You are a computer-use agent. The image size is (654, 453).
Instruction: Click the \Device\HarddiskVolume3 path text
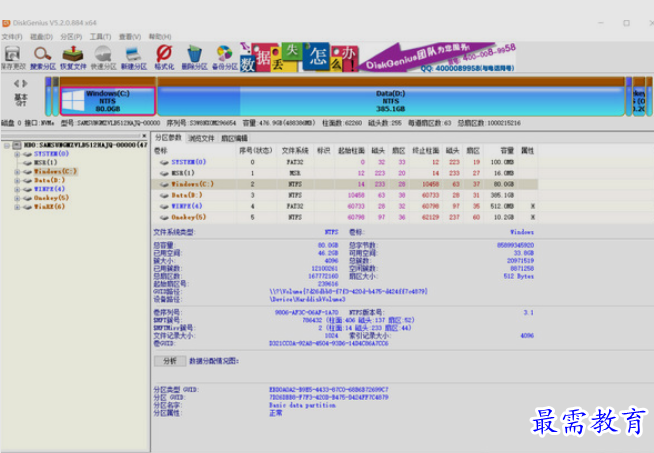[x=307, y=299]
